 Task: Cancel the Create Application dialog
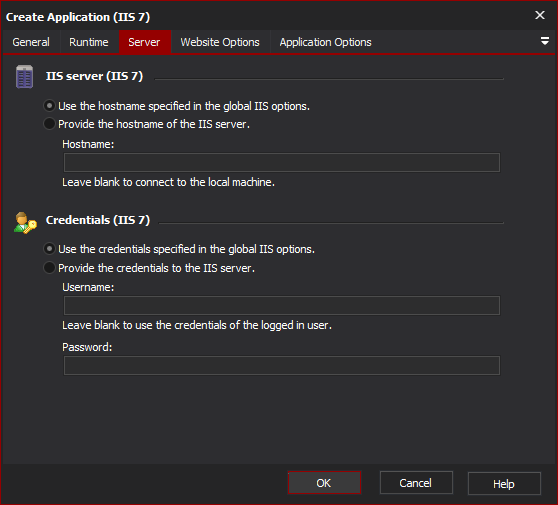pyautogui.click(x=416, y=483)
